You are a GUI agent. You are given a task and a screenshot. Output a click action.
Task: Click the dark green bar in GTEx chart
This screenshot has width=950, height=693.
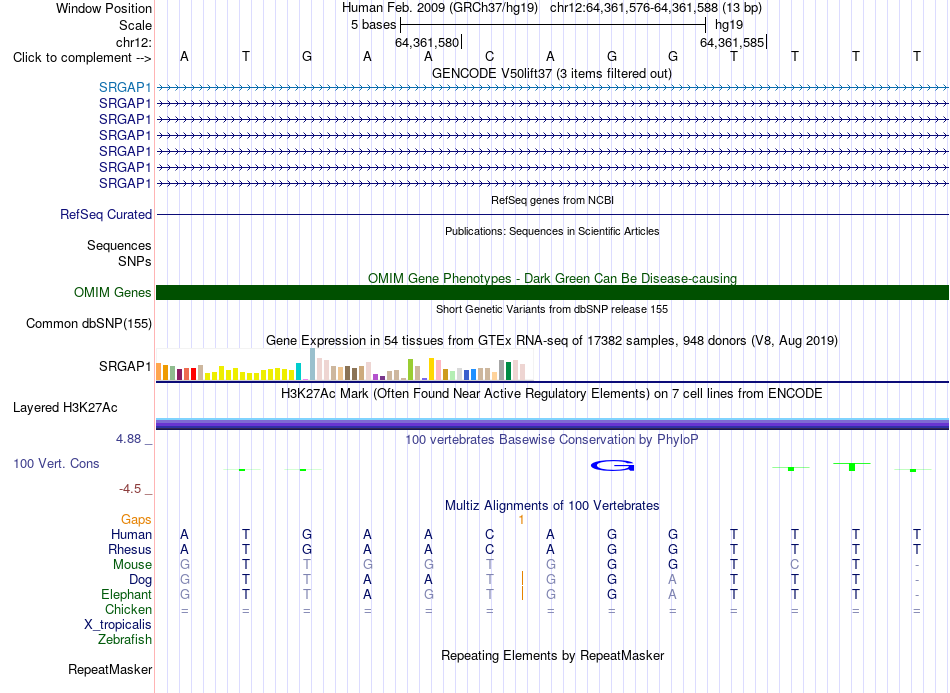(x=508, y=371)
